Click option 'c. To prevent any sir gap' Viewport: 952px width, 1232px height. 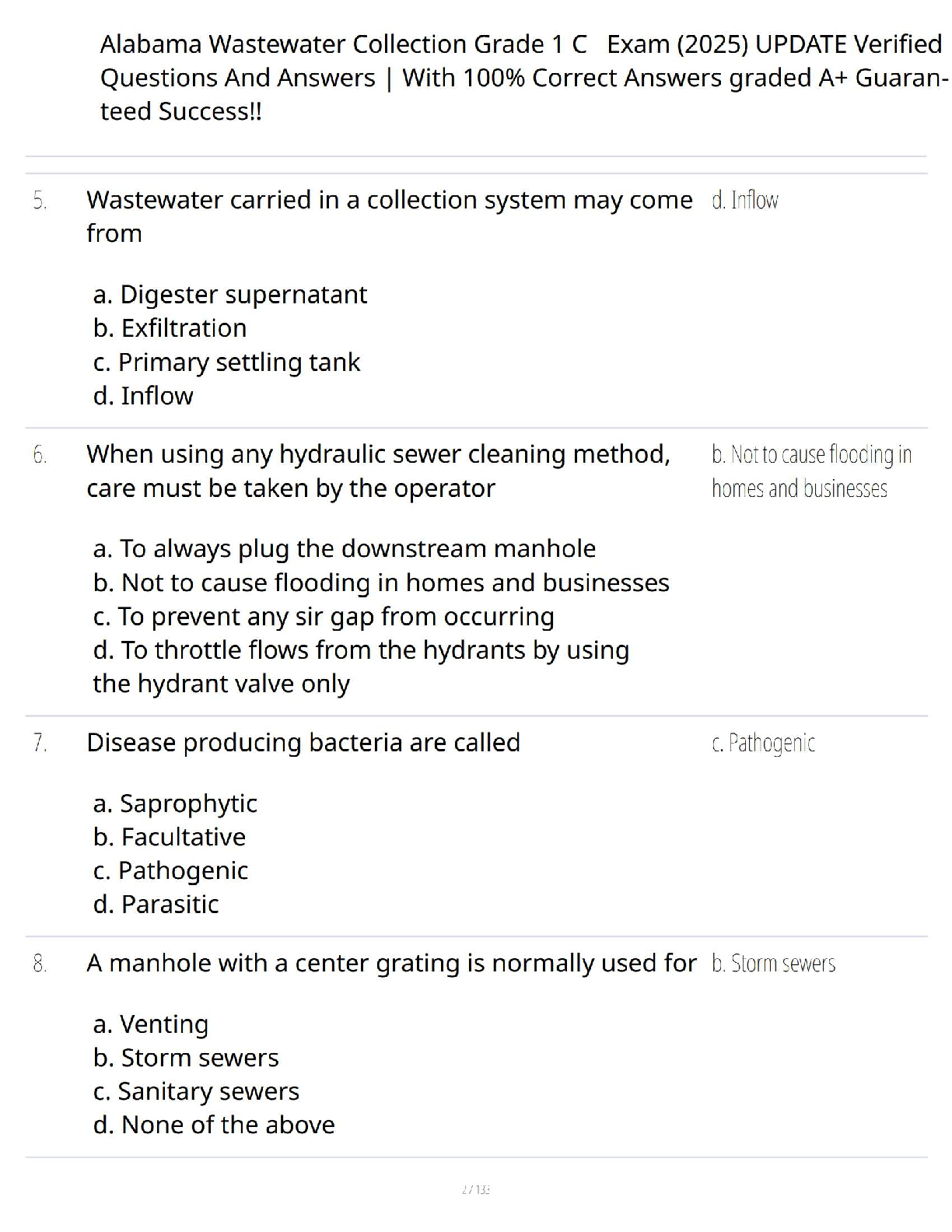pos(324,617)
